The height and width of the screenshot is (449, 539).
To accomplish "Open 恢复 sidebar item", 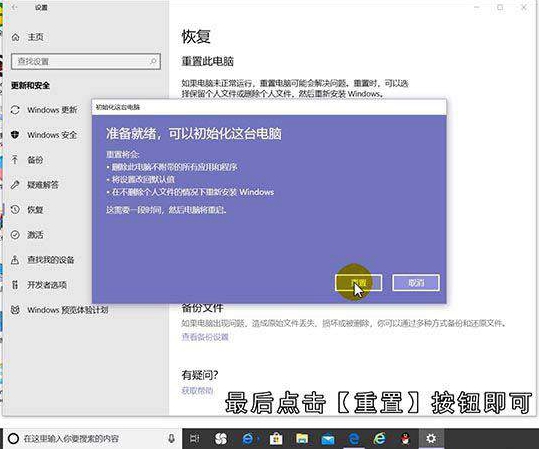I will point(35,210).
